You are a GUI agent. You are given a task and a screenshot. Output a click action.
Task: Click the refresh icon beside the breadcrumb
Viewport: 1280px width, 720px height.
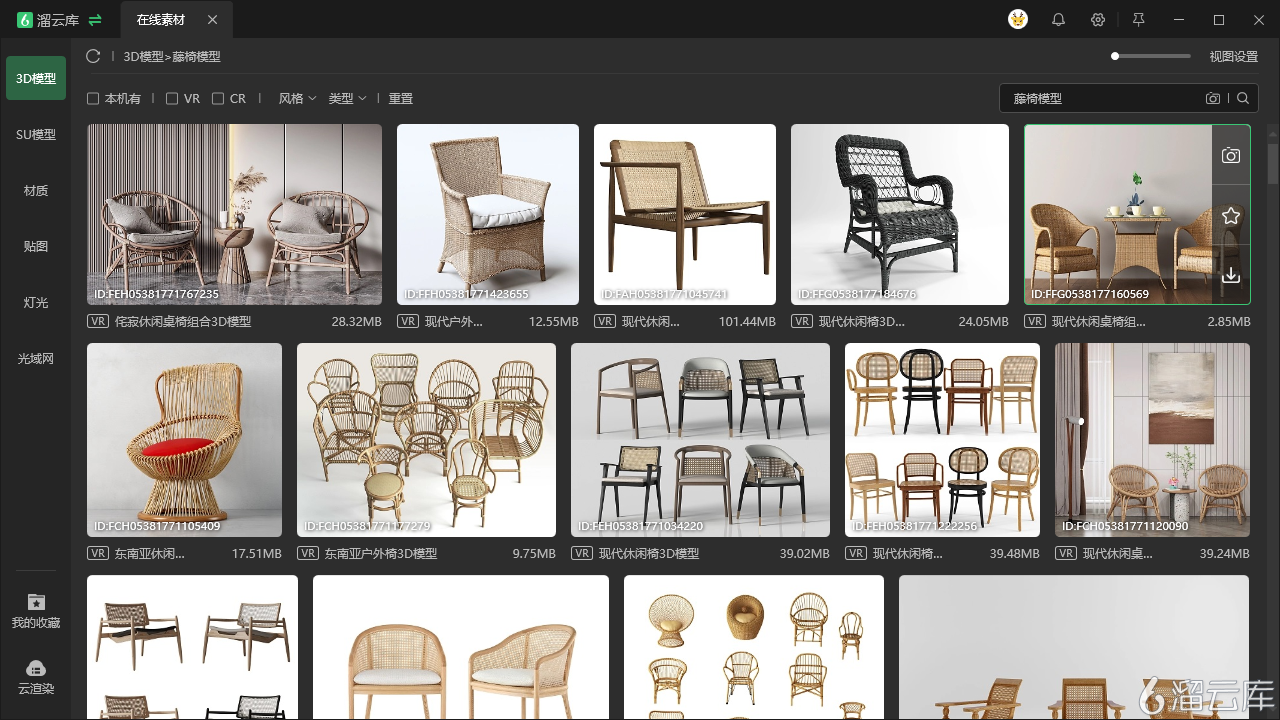coord(93,57)
